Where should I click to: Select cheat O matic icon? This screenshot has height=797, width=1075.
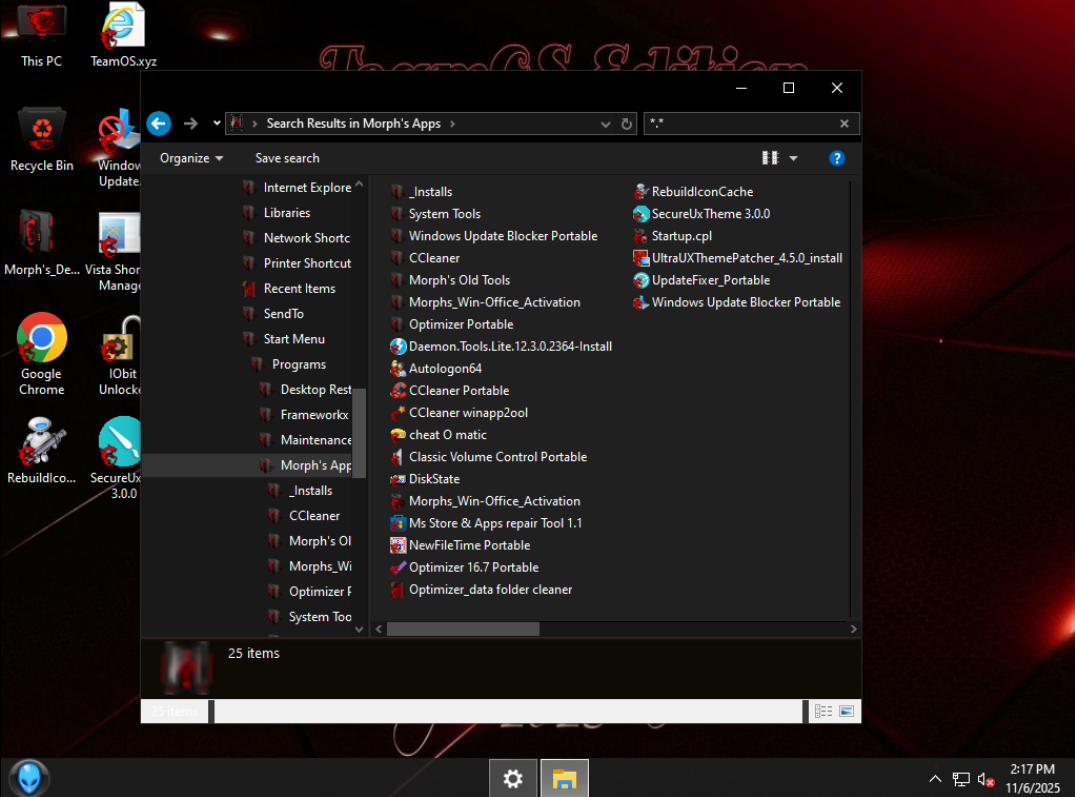tap(398, 435)
